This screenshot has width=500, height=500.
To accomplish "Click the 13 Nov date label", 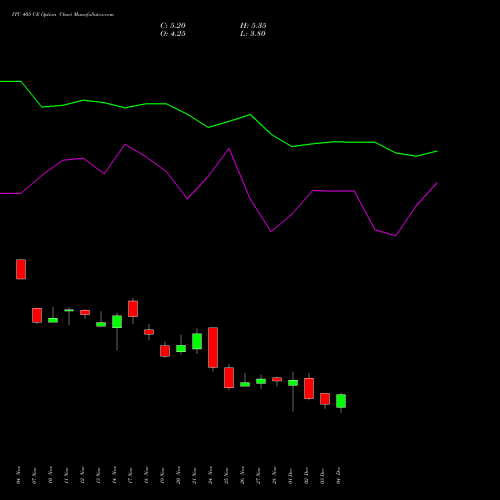I will click(x=98, y=475).
